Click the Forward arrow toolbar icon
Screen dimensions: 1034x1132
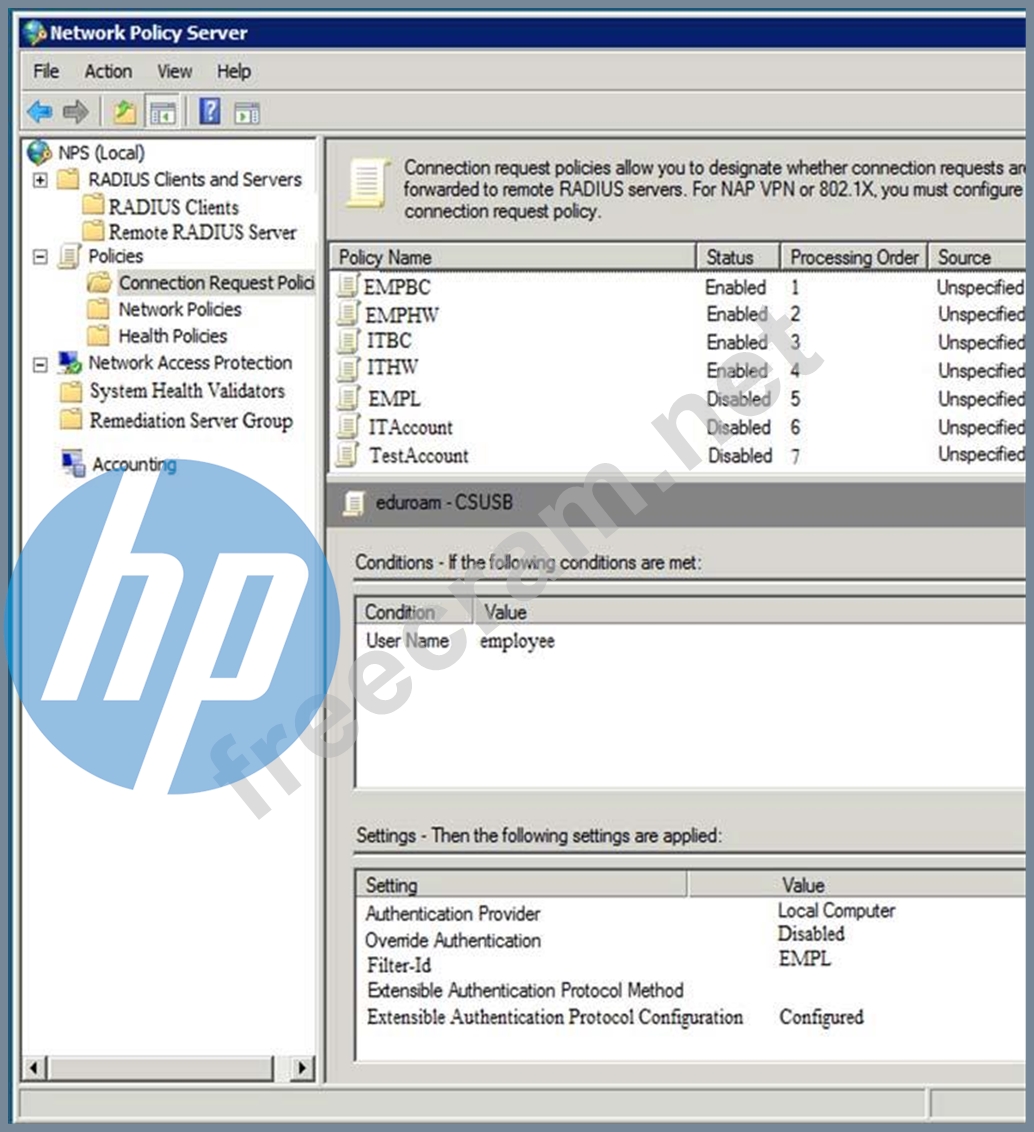pyautogui.click(x=75, y=112)
